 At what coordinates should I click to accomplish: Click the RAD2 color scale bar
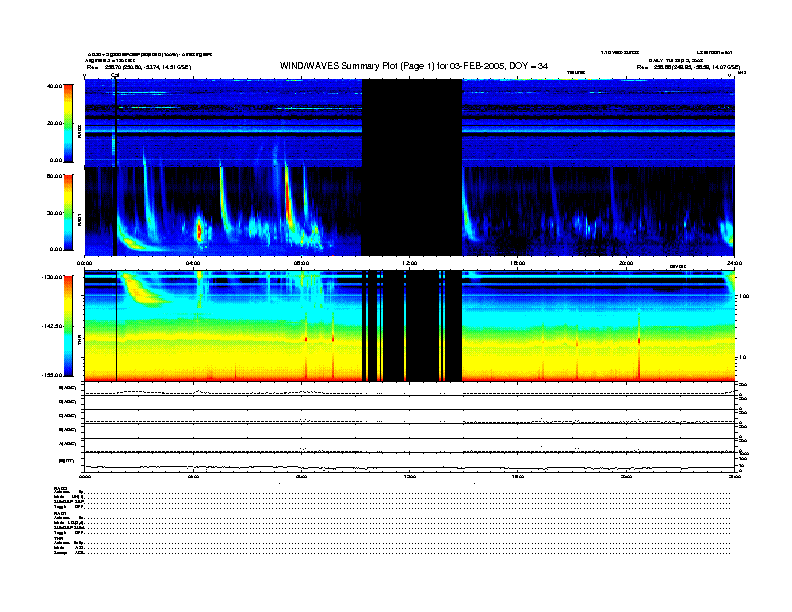click(x=68, y=124)
